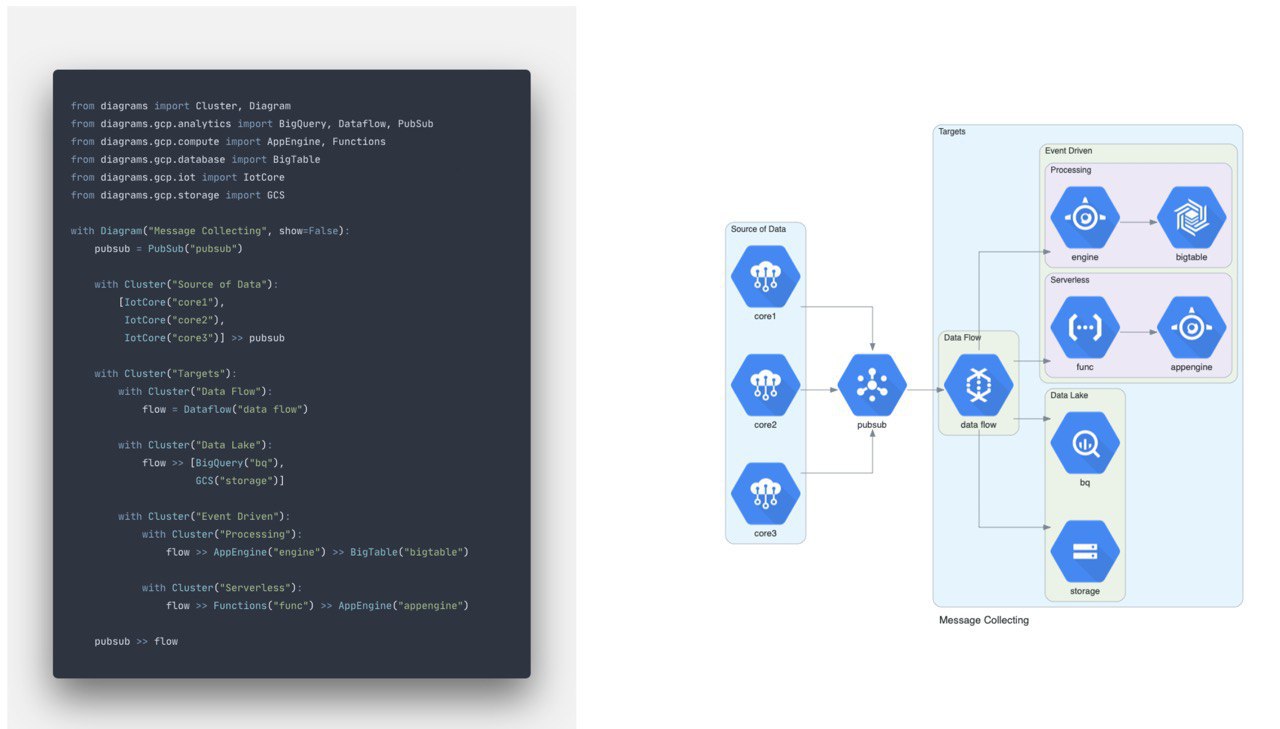Select the pubsub hexagon icon
The image size is (1280, 729).
[872, 385]
